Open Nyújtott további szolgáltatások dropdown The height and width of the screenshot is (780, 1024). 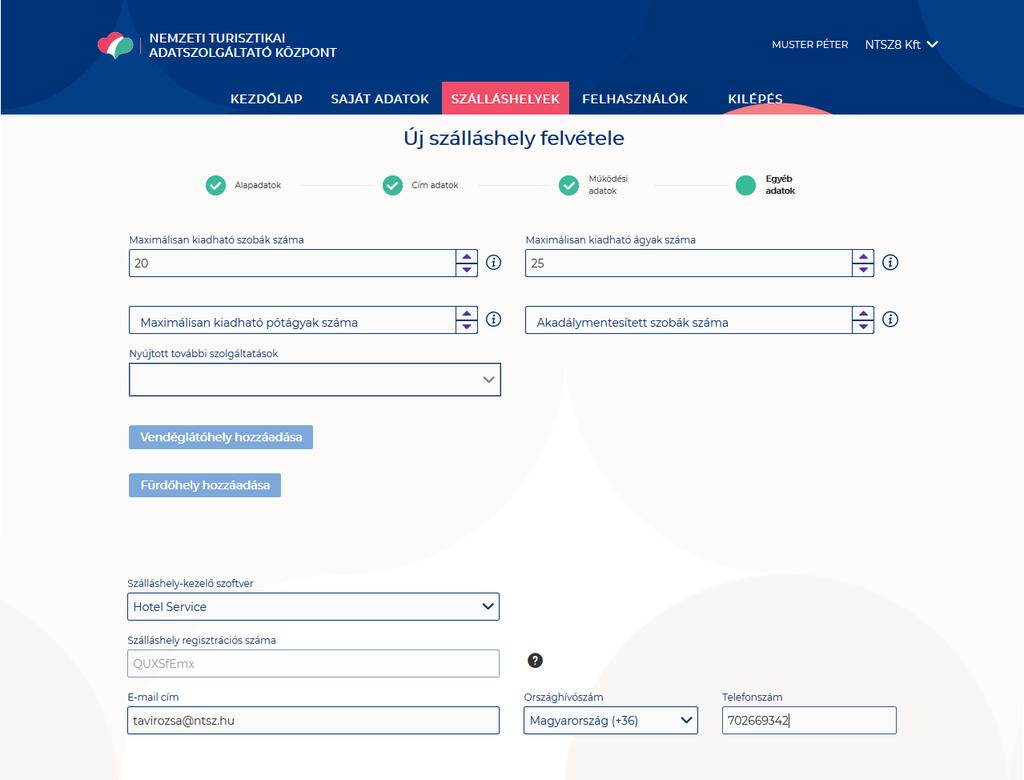[x=315, y=380]
